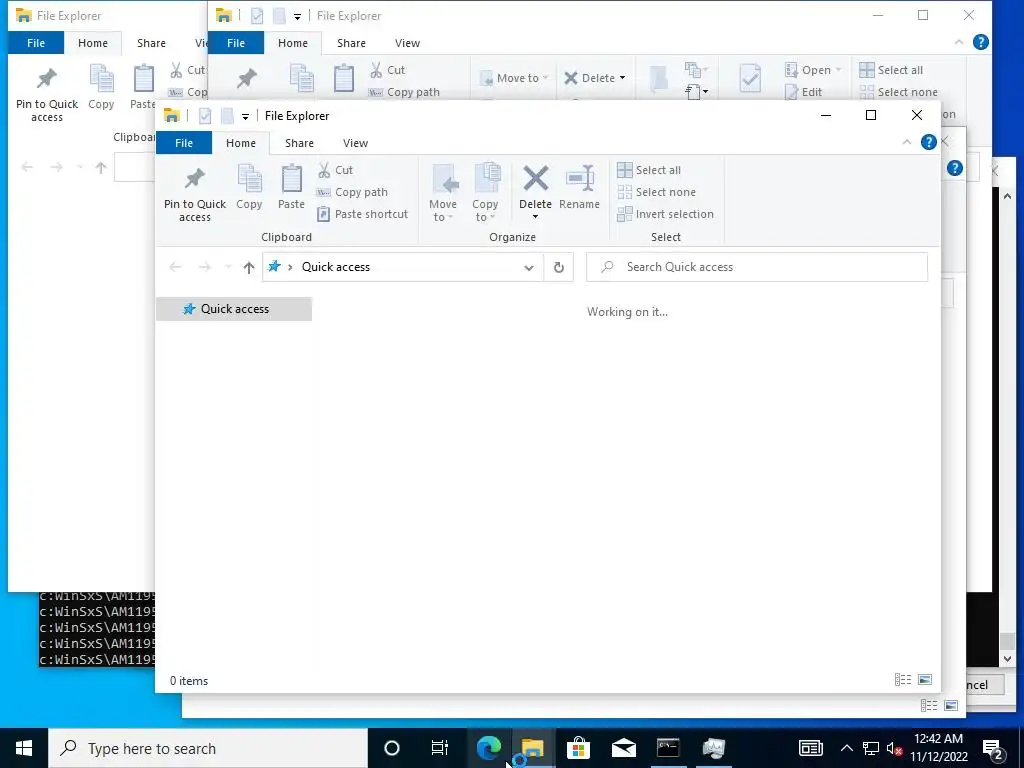
Task: Click Copy path in middle File Explorer window
Action: point(404,92)
